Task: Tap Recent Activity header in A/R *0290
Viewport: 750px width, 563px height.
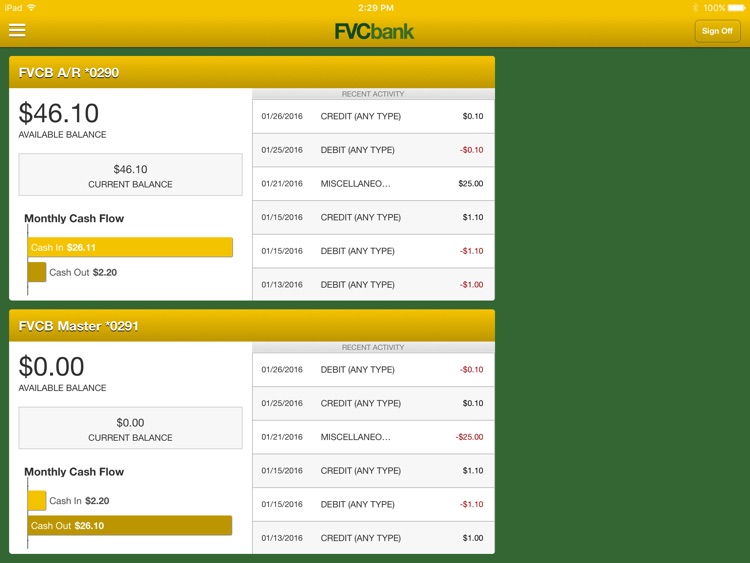Action: click(x=373, y=94)
